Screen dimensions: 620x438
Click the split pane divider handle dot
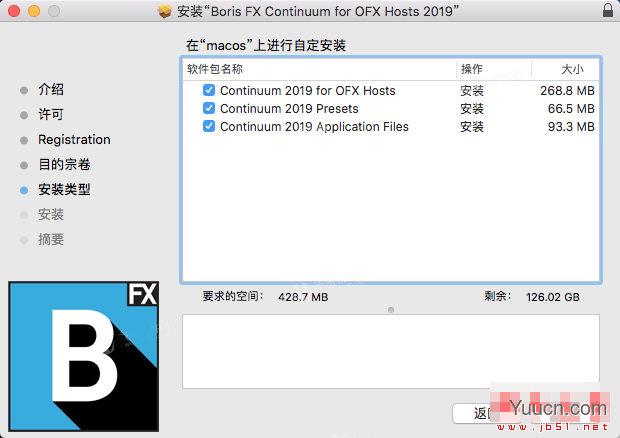tap(391, 310)
